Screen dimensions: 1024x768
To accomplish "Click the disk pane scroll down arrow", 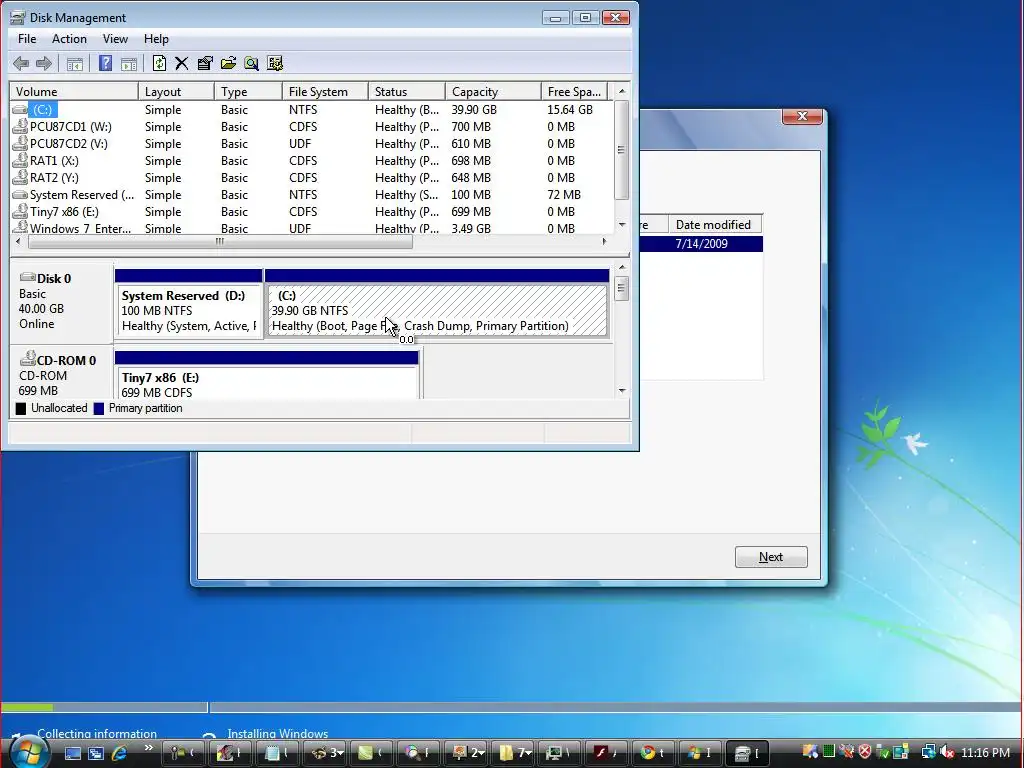I will [x=622, y=391].
